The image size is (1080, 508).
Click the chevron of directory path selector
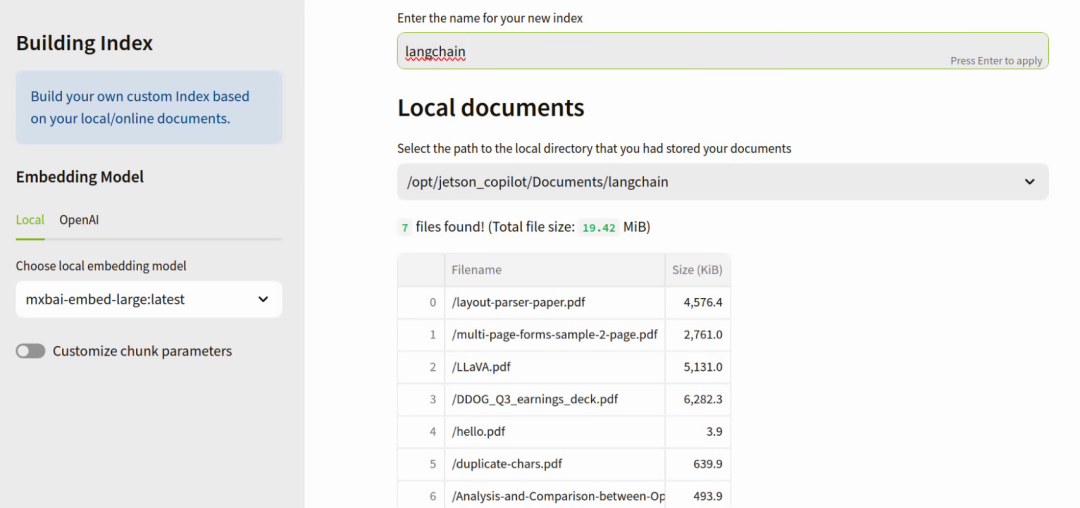1030,182
